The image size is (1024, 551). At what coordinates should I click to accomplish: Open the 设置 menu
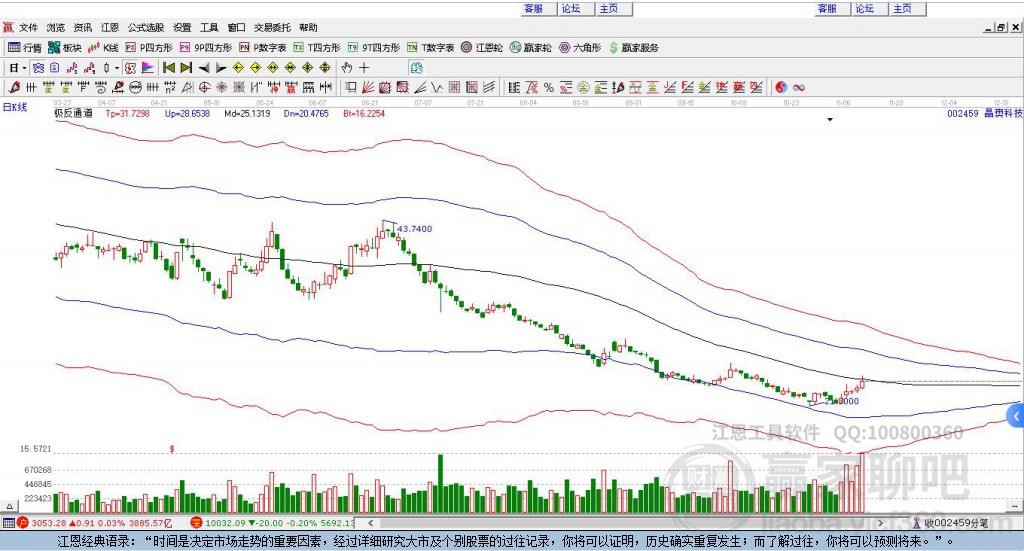tap(182, 27)
